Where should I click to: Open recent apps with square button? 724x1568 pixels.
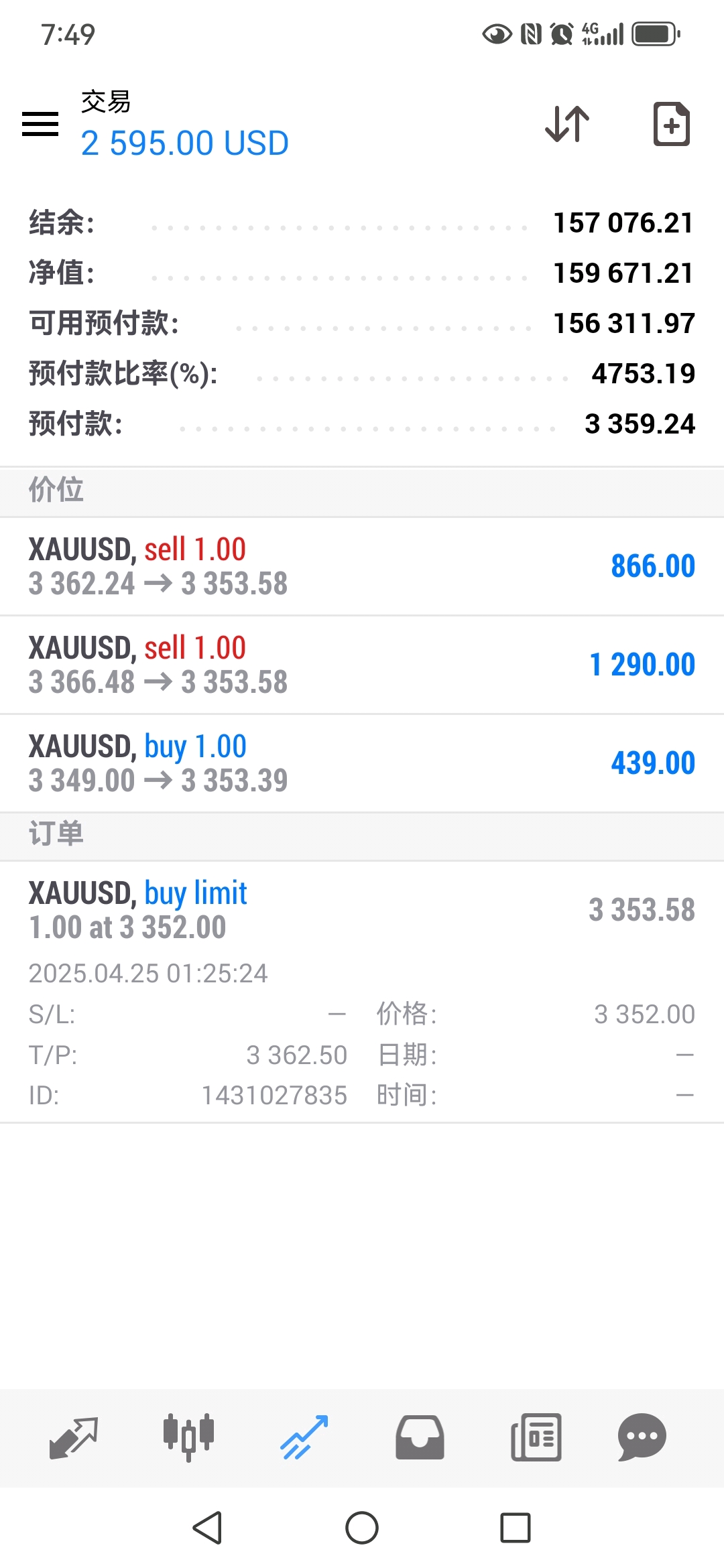[516, 1528]
